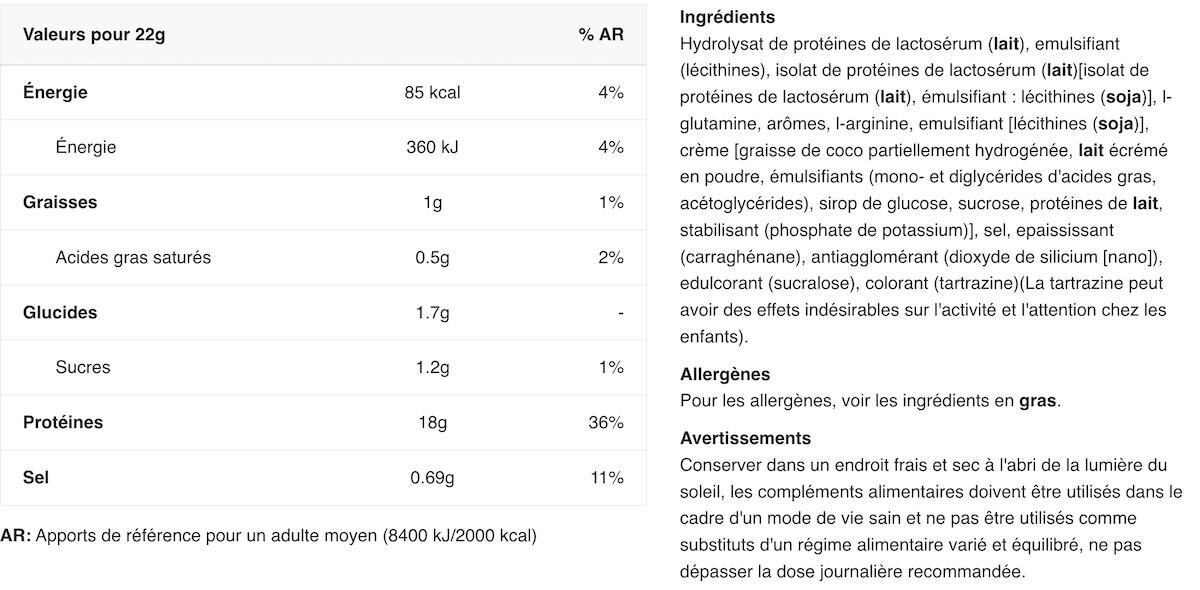The height and width of the screenshot is (590, 1200).
Task: Click the "Sucres" row label
Action: (x=83, y=367)
